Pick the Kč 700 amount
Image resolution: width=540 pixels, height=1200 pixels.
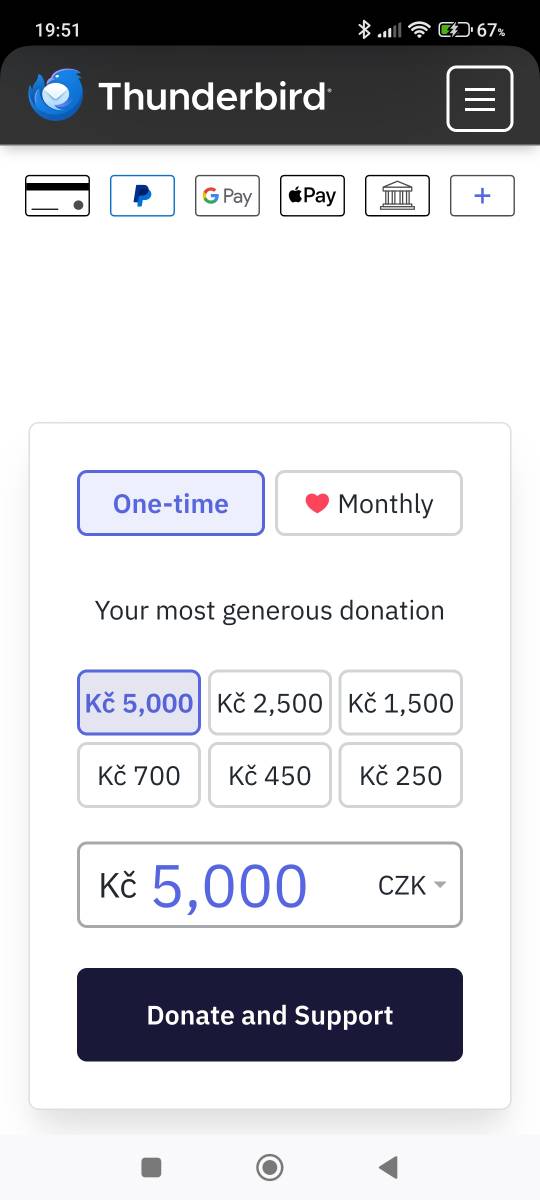click(x=139, y=775)
